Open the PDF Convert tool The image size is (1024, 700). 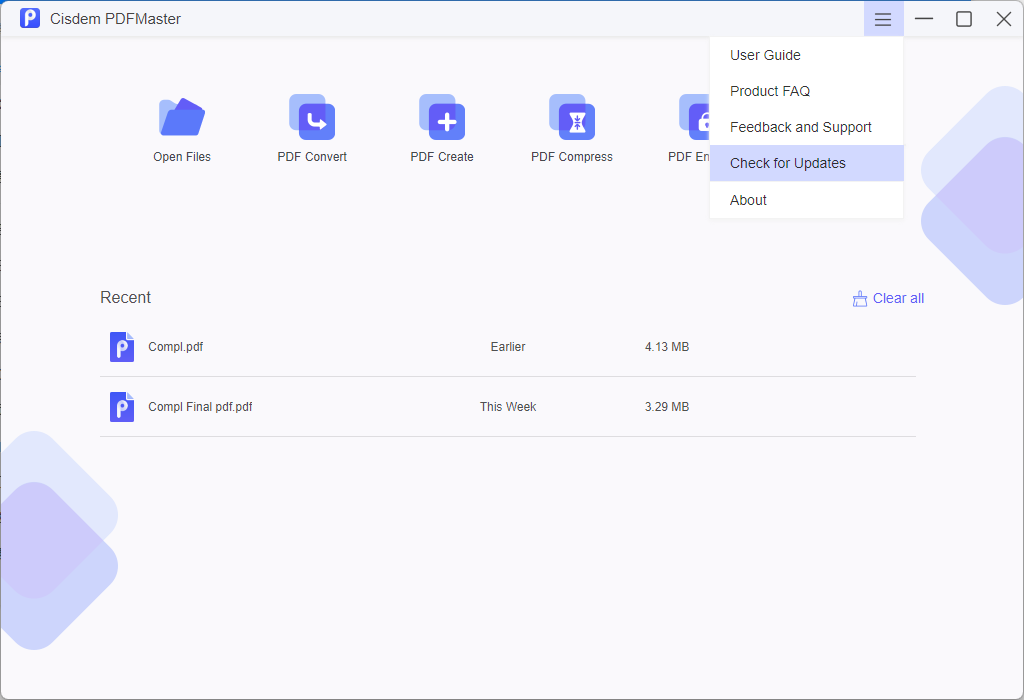312,118
